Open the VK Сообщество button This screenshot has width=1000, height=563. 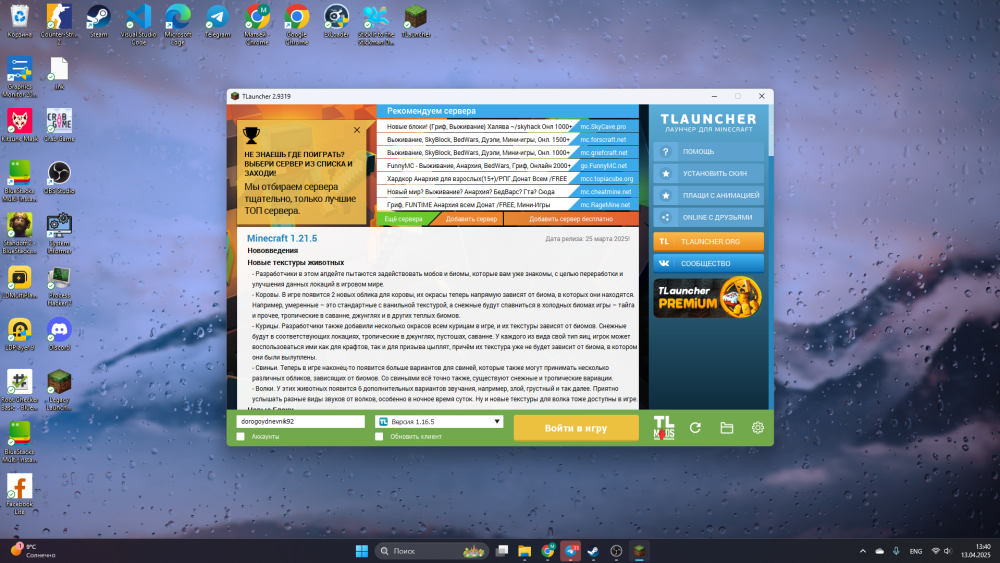tap(709, 263)
